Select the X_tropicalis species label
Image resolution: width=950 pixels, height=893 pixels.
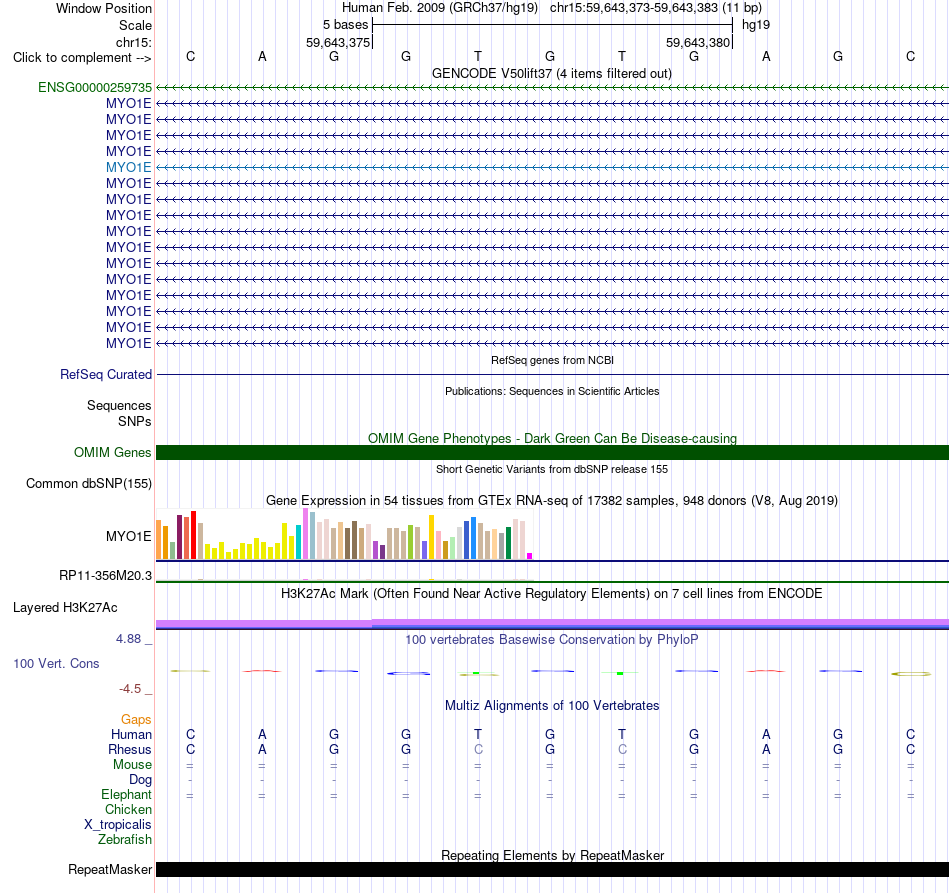(x=118, y=825)
